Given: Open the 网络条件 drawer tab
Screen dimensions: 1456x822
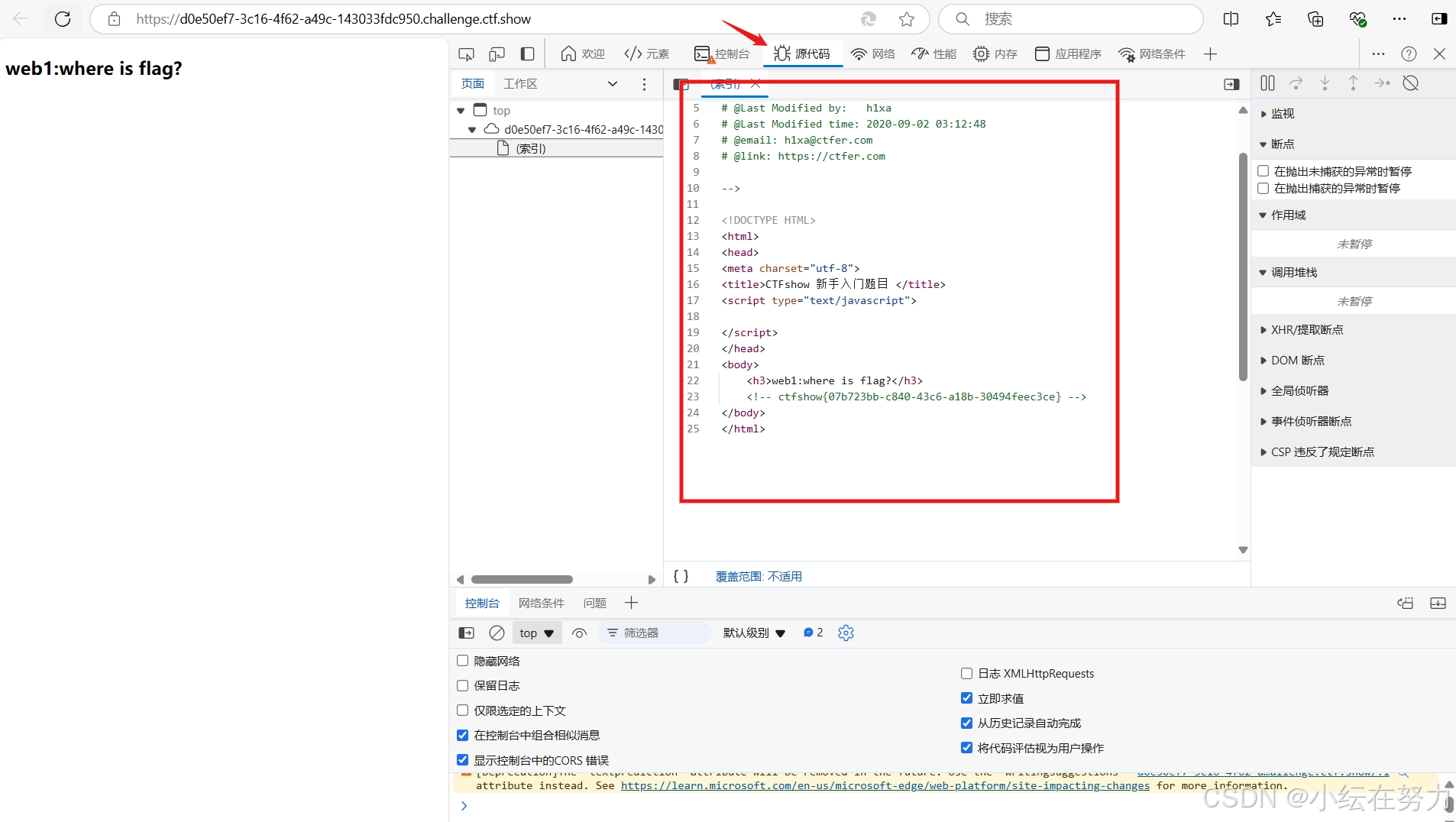Looking at the screenshot, I should point(541,604).
